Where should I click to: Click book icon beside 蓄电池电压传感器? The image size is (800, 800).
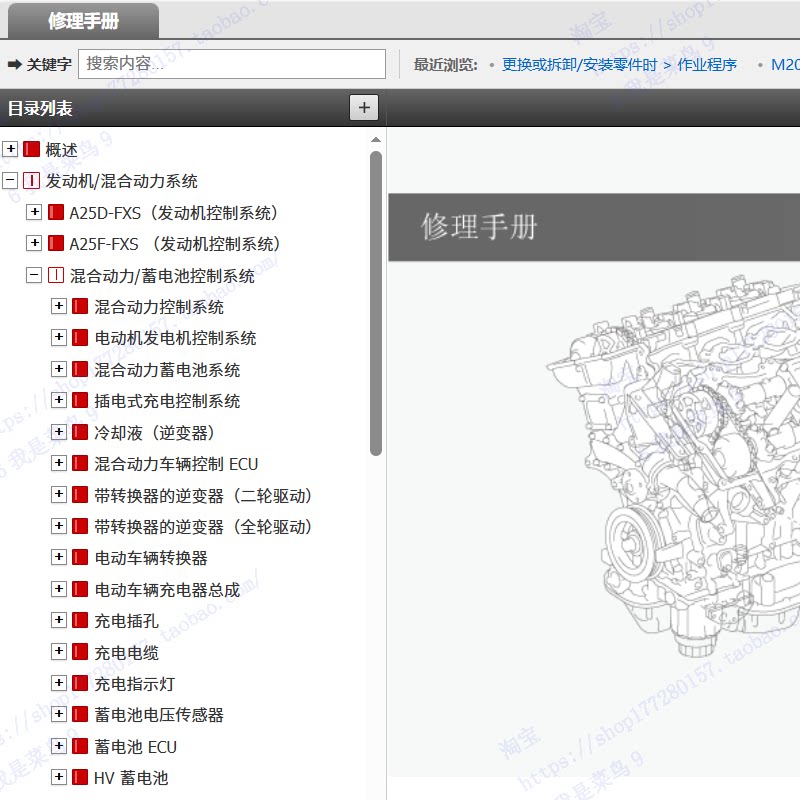[x=80, y=714]
